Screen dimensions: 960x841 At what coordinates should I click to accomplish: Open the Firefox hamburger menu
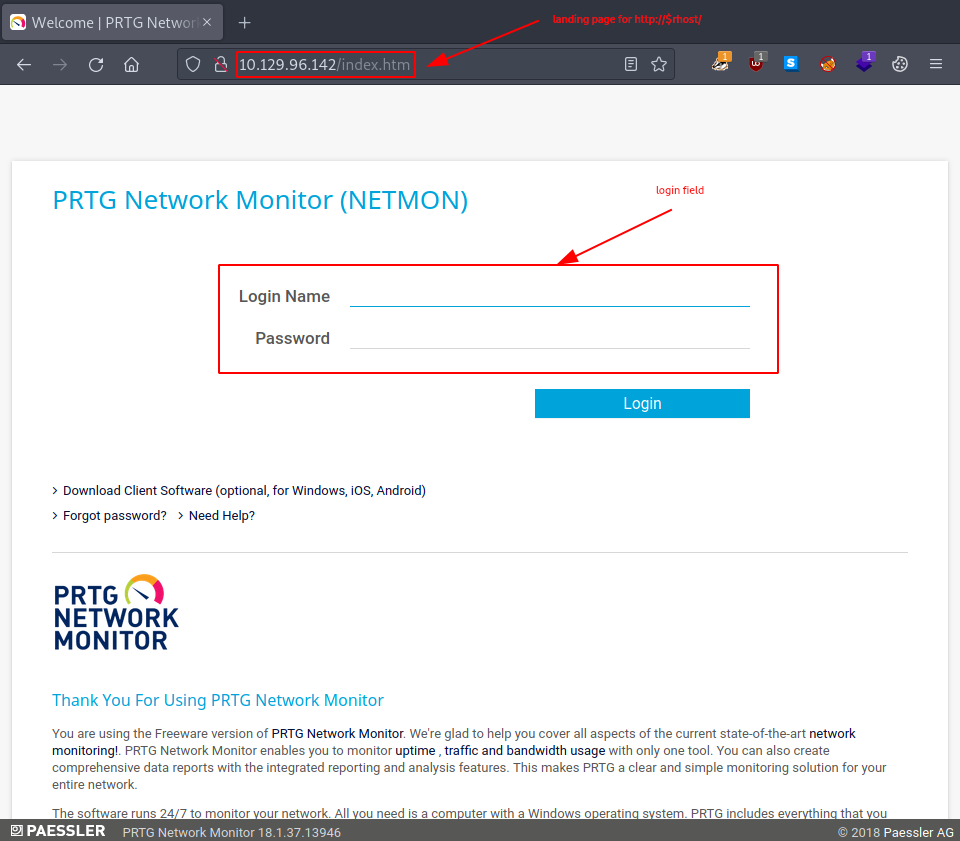pos(936,64)
